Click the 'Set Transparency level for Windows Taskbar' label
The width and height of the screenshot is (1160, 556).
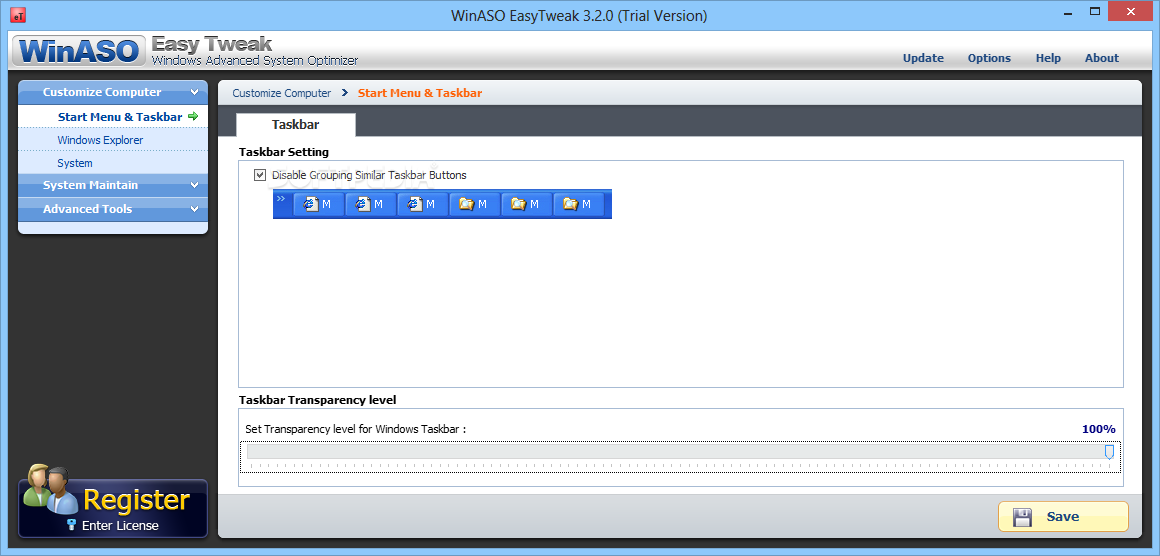tap(356, 429)
